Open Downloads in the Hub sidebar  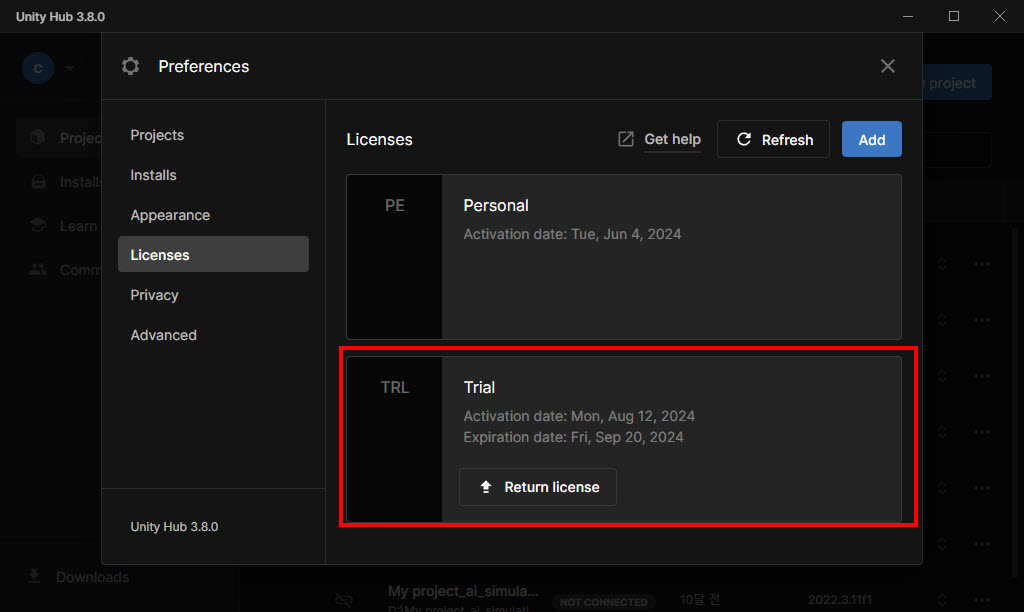[92, 577]
